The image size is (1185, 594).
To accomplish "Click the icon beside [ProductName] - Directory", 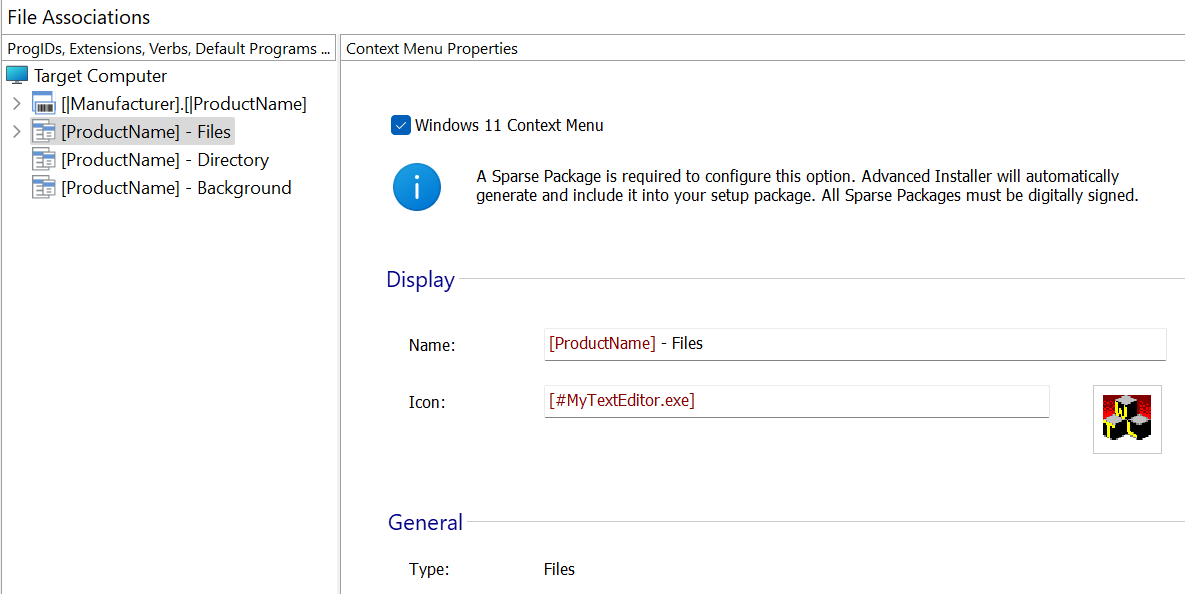I will pyautogui.click(x=45, y=159).
